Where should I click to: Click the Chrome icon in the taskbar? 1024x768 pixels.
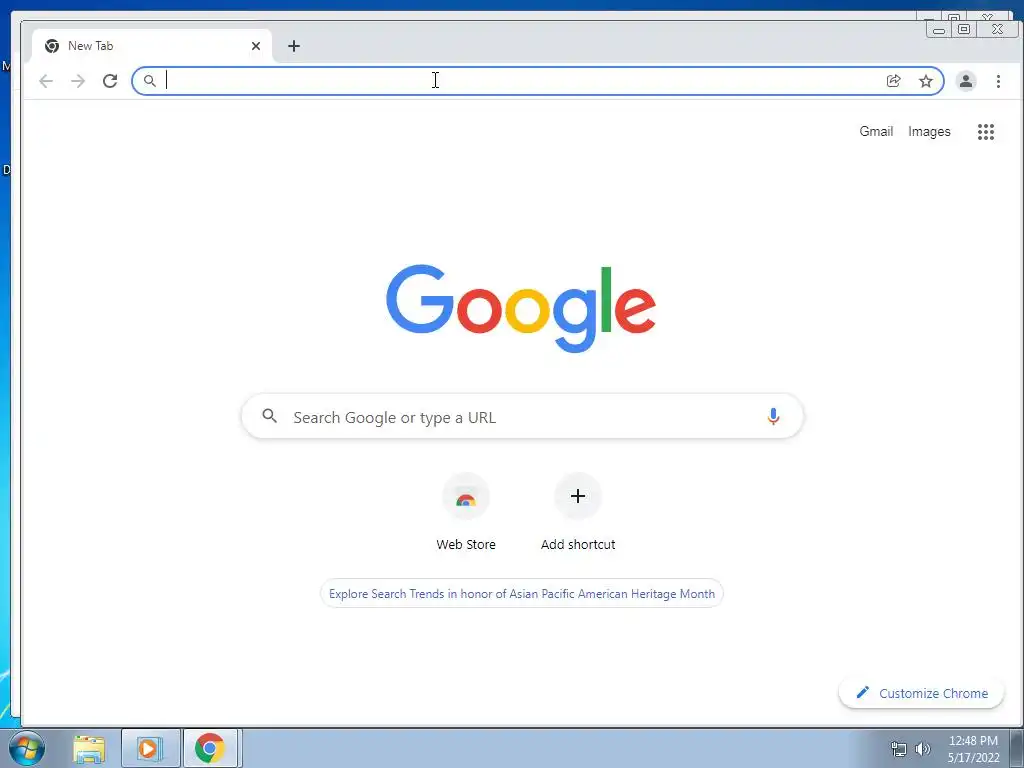(x=210, y=749)
